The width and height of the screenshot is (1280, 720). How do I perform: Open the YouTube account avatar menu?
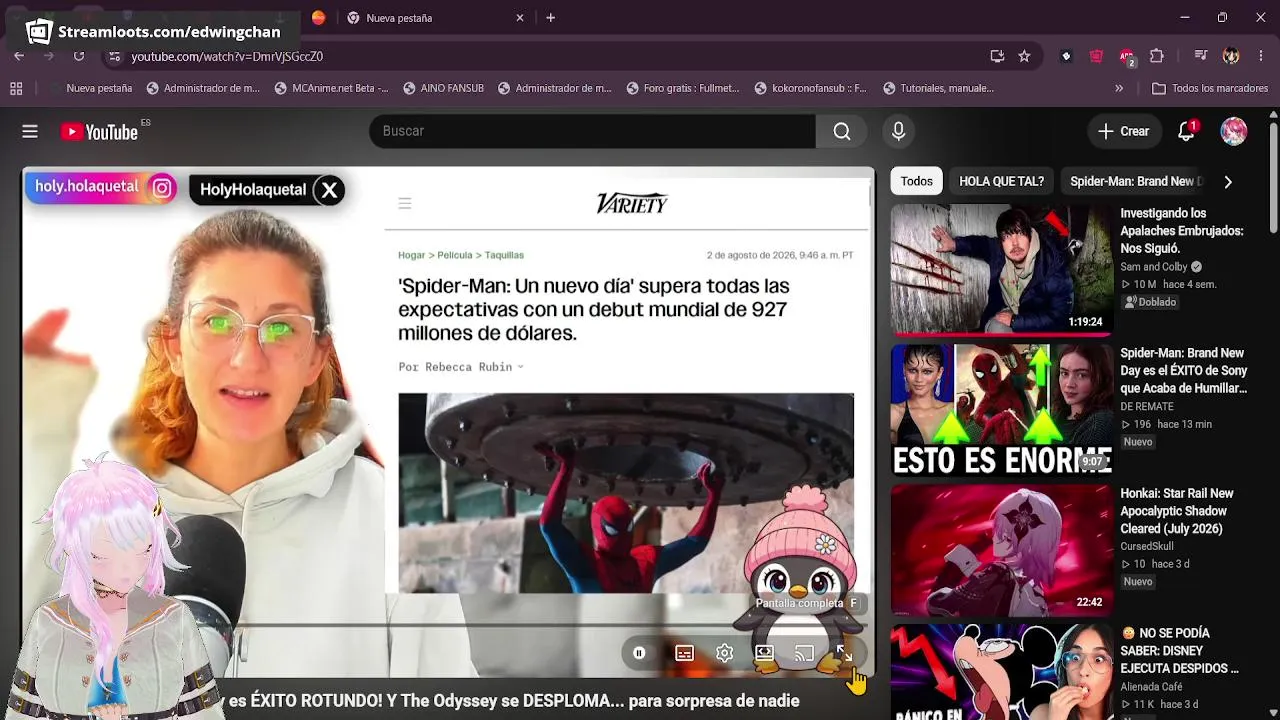pos(1234,131)
